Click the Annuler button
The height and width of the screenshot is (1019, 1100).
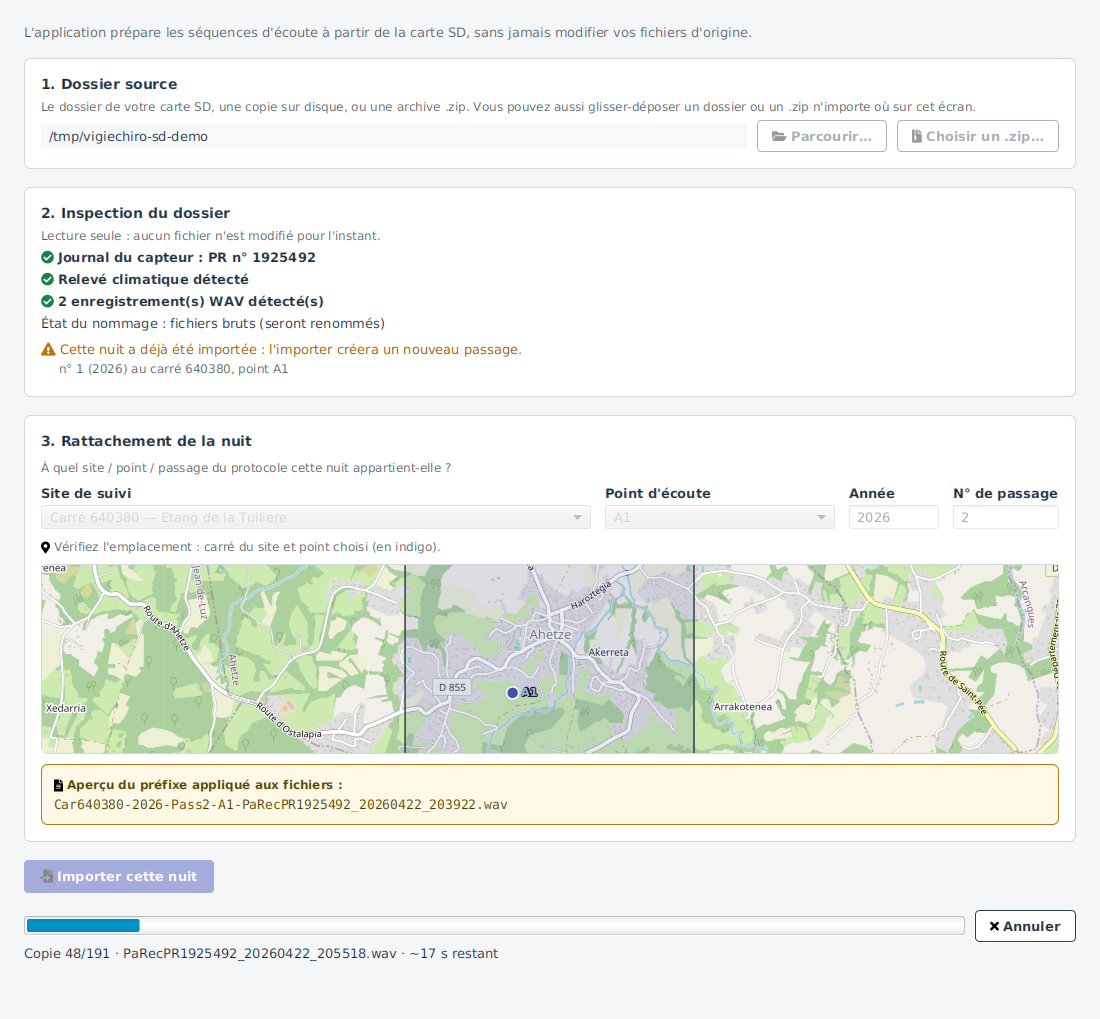click(x=1025, y=926)
